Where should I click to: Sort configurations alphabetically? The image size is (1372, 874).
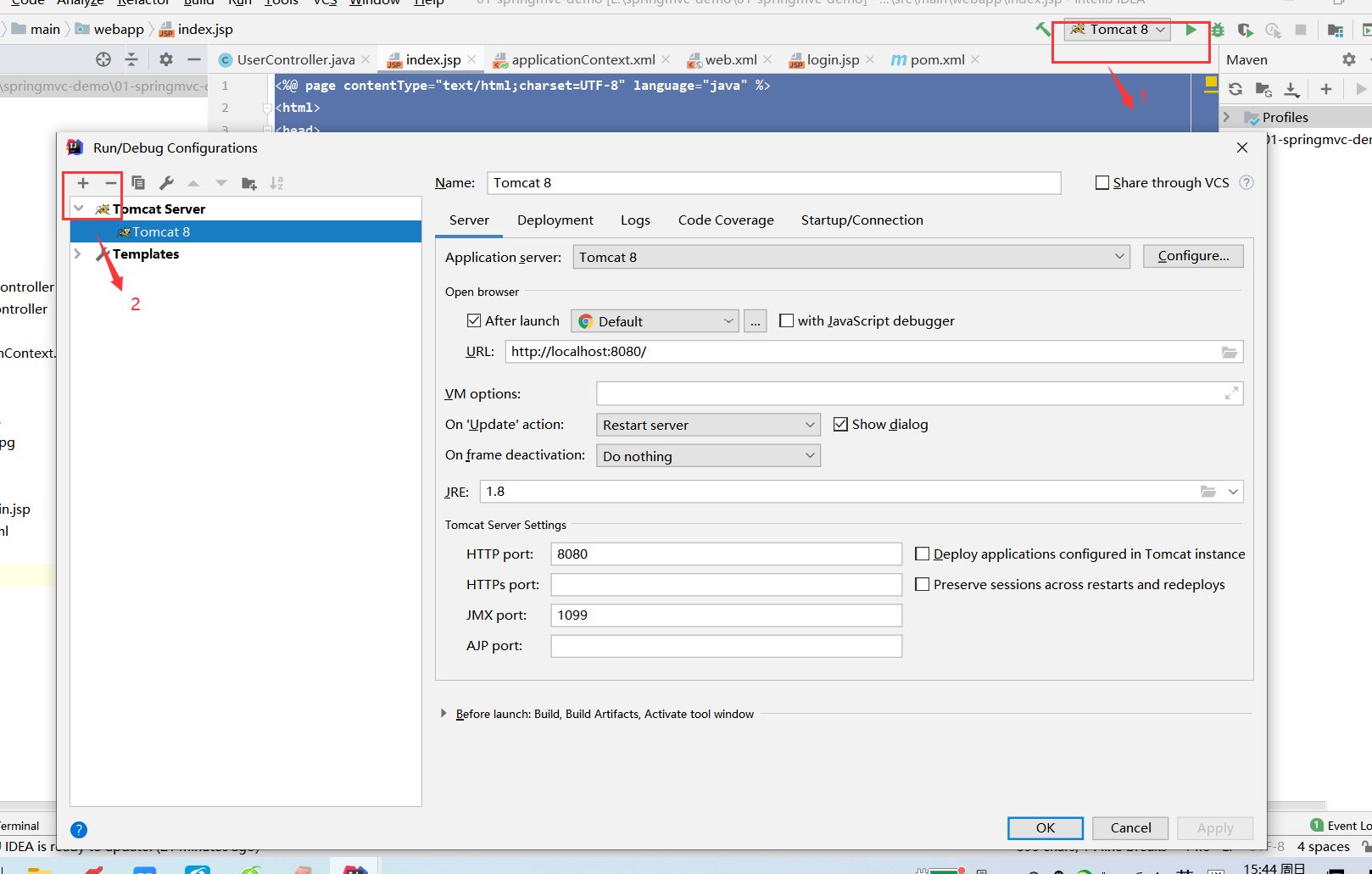click(276, 183)
